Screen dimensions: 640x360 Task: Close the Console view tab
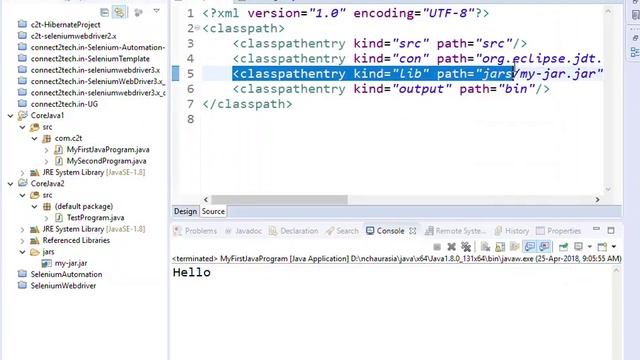click(413, 231)
